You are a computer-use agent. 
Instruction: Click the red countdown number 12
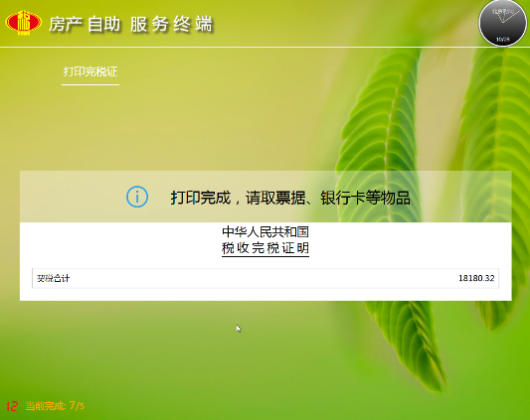[12, 405]
